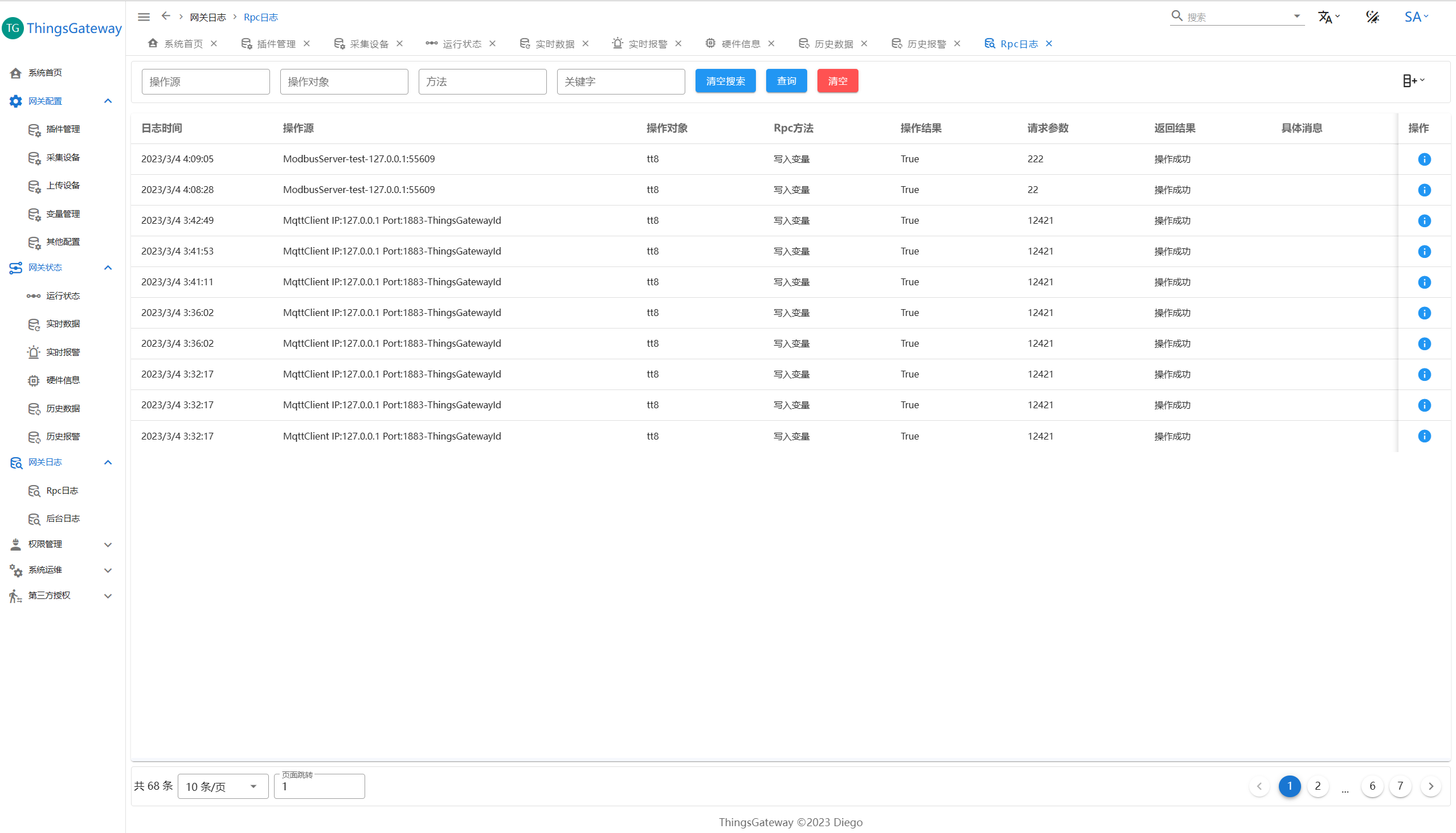Open the 10 条/页 page size dropdown
The height and width of the screenshot is (833, 1456).
tap(222, 786)
